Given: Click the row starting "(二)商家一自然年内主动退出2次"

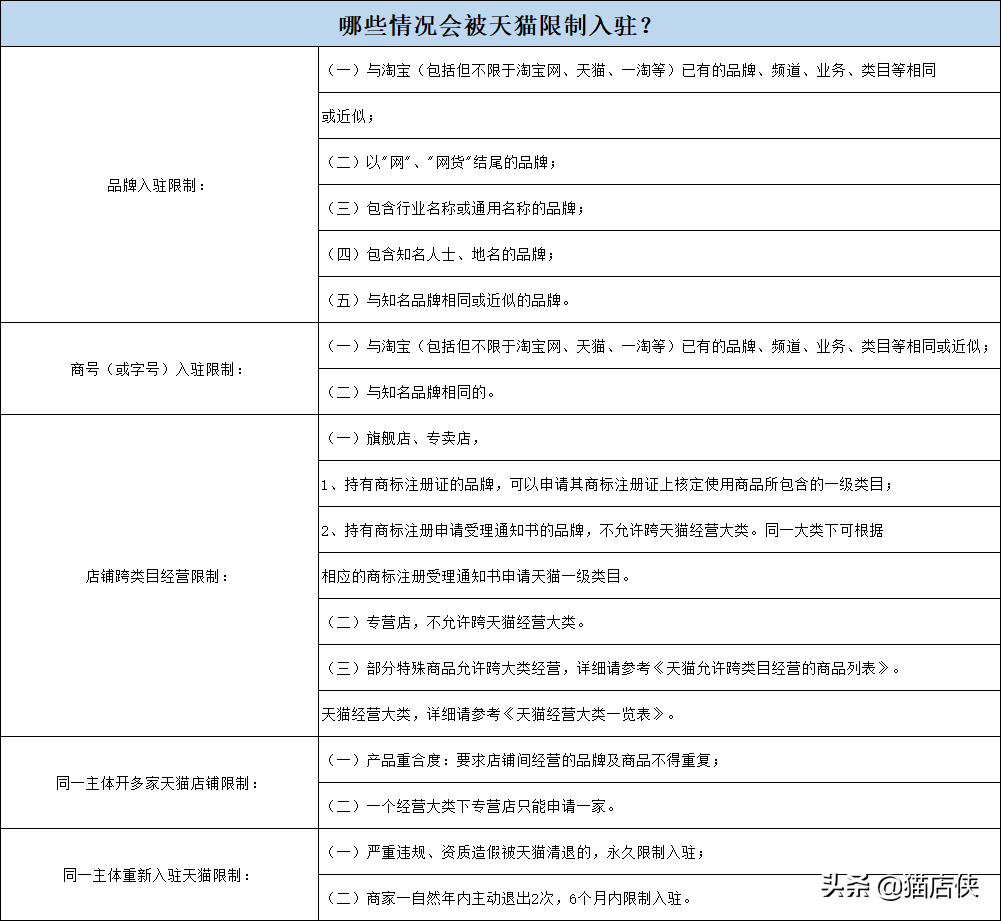Looking at the screenshot, I should coord(659,897).
